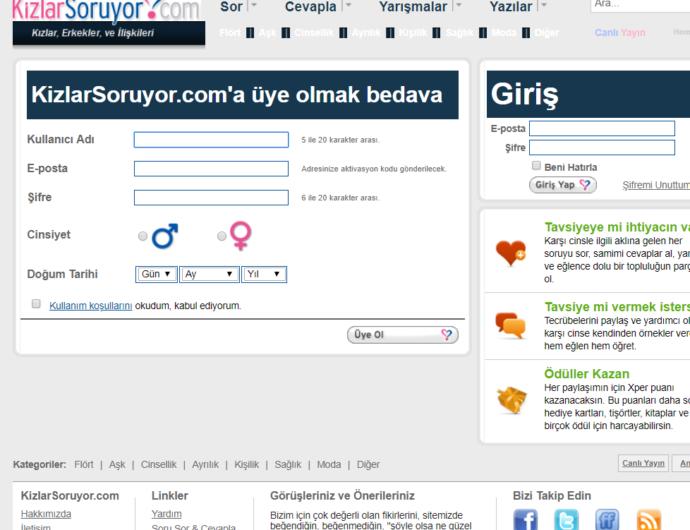This screenshot has width=690, height=530.
Task: Open the orange RSS feed icon
Action: pos(649,519)
